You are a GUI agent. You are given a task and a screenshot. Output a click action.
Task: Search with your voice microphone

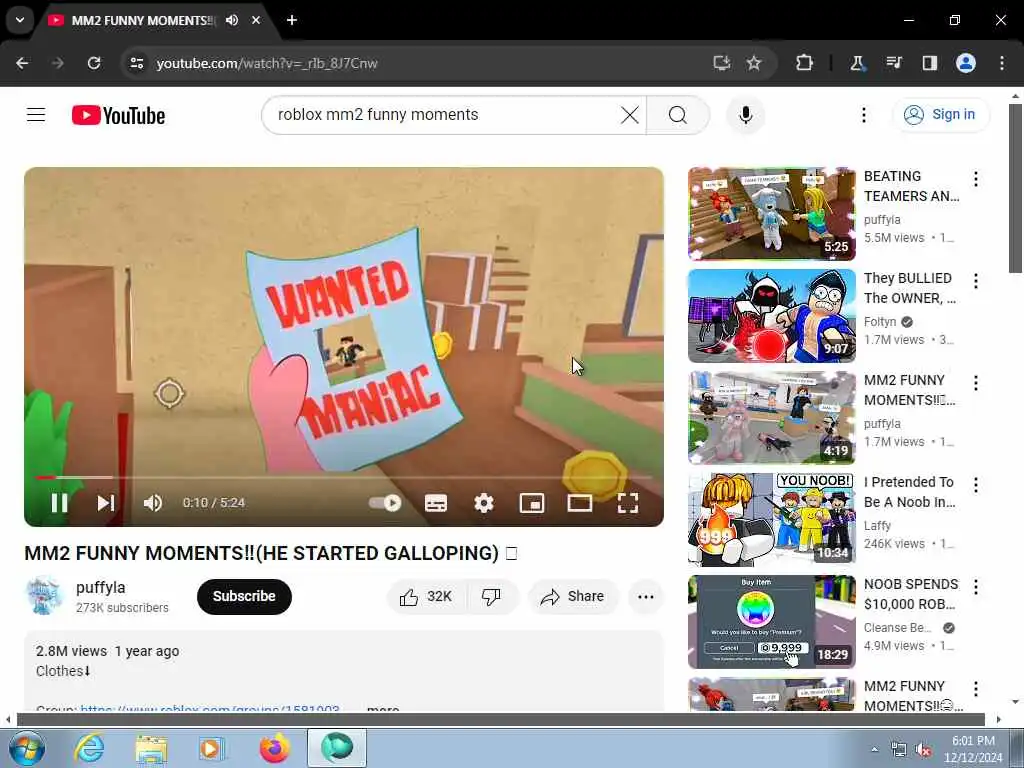[x=746, y=115]
